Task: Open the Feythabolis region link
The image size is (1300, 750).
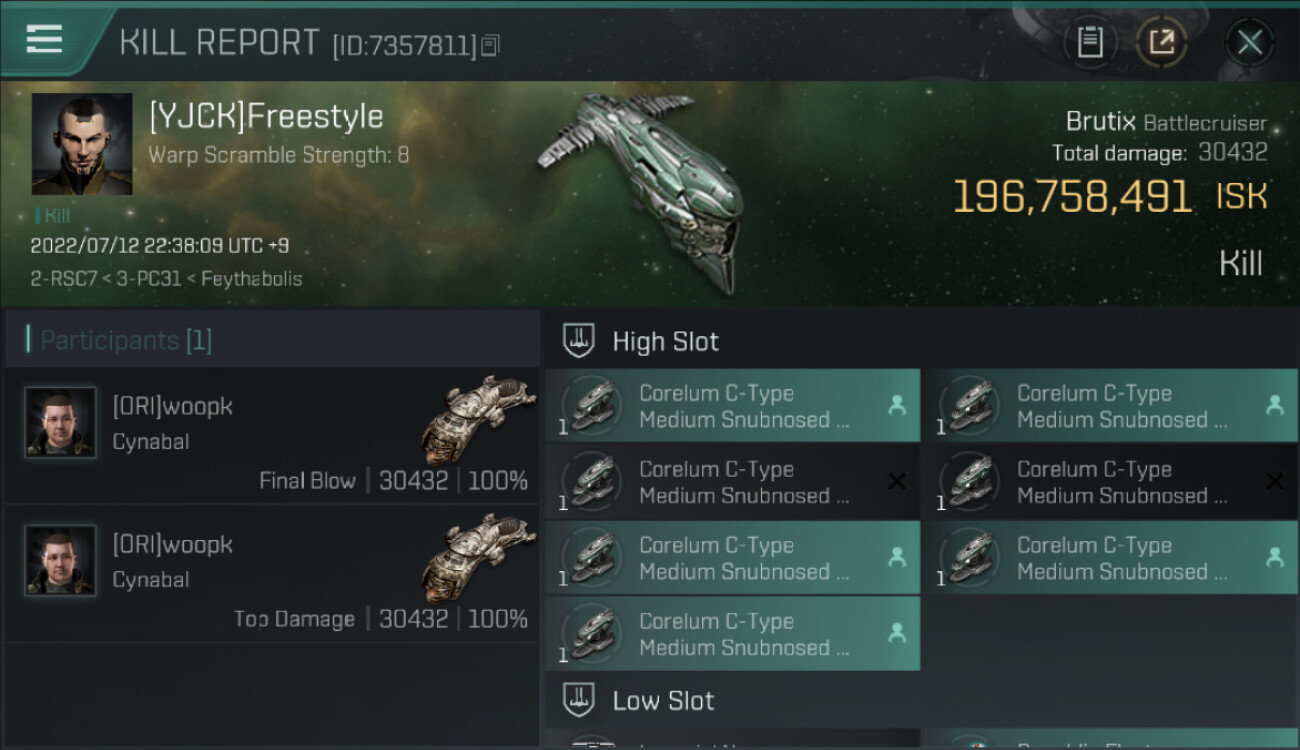Action: click(251, 279)
